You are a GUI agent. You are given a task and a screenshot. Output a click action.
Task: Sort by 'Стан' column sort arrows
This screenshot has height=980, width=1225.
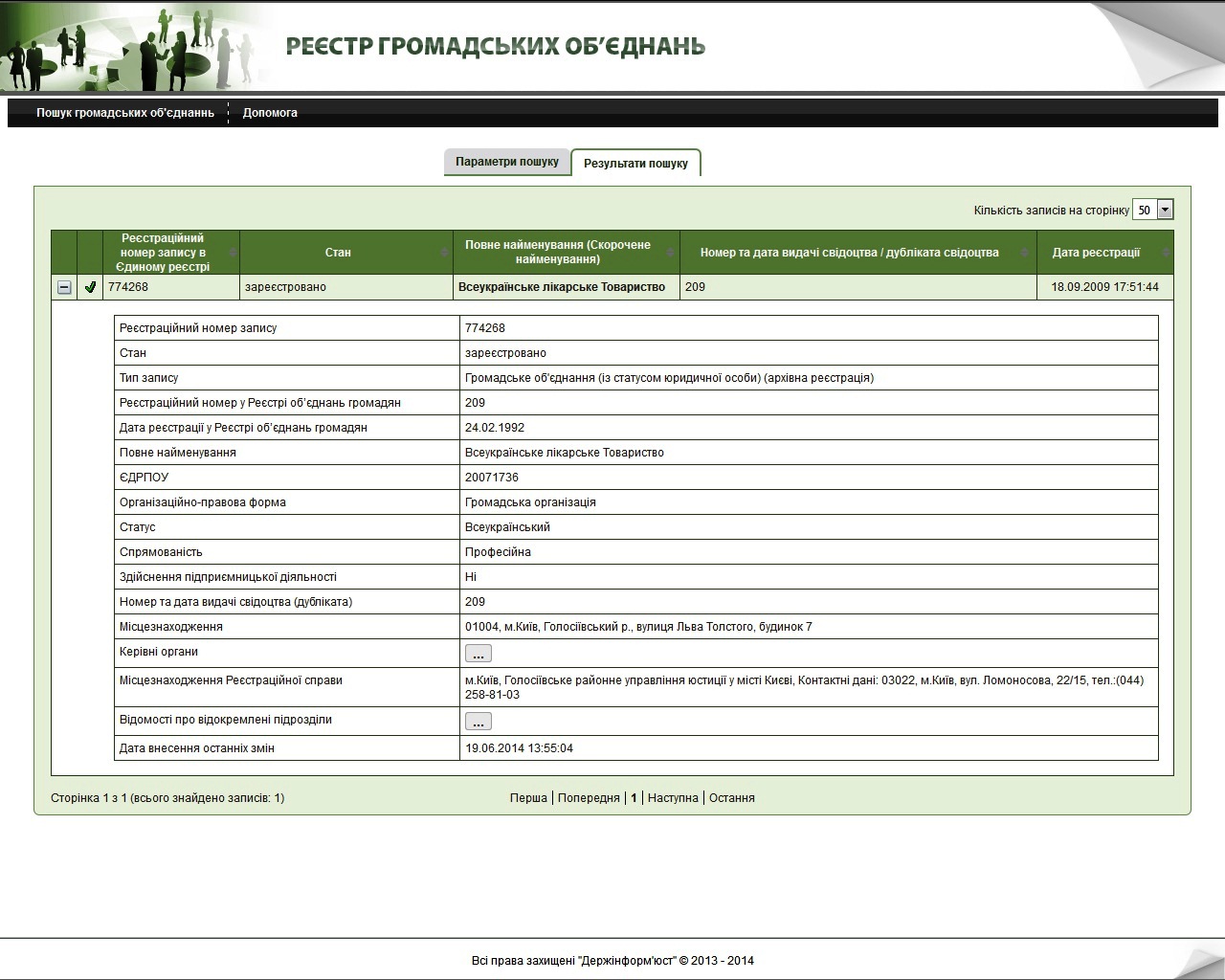pyautogui.click(x=444, y=253)
